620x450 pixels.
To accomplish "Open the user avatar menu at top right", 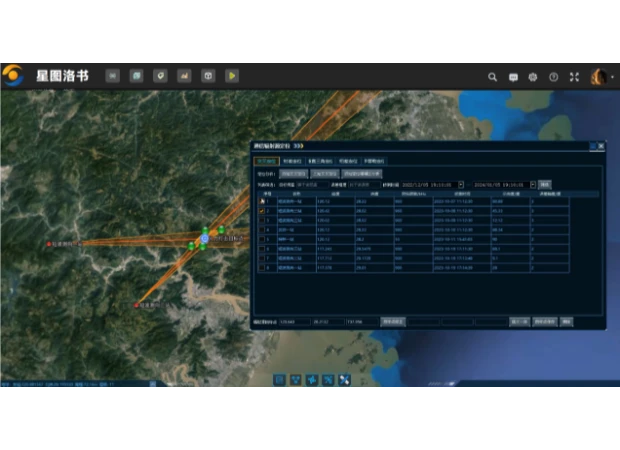I will (x=600, y=76).
